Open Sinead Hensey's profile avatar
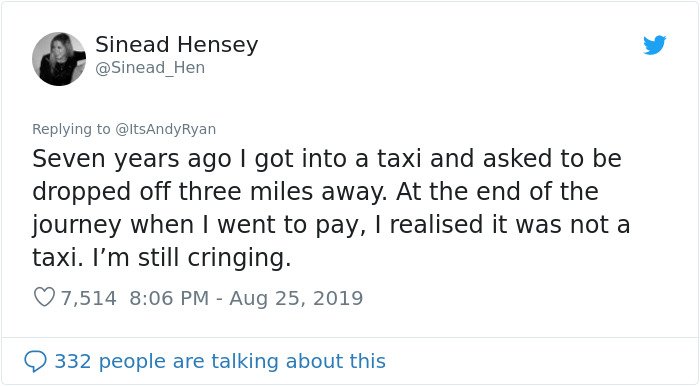Screen dimensions: 700x386 [59, 59]
